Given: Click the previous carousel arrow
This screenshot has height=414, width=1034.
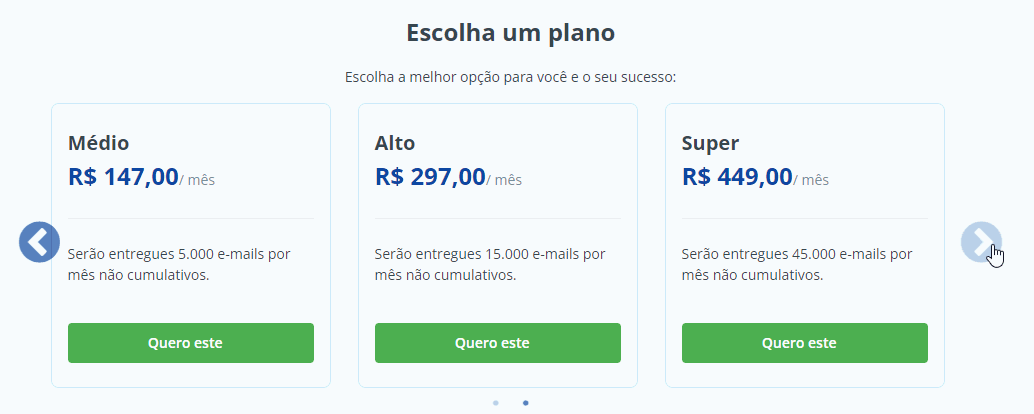Looking at the screenshot, I should click(x=40, y=242).
